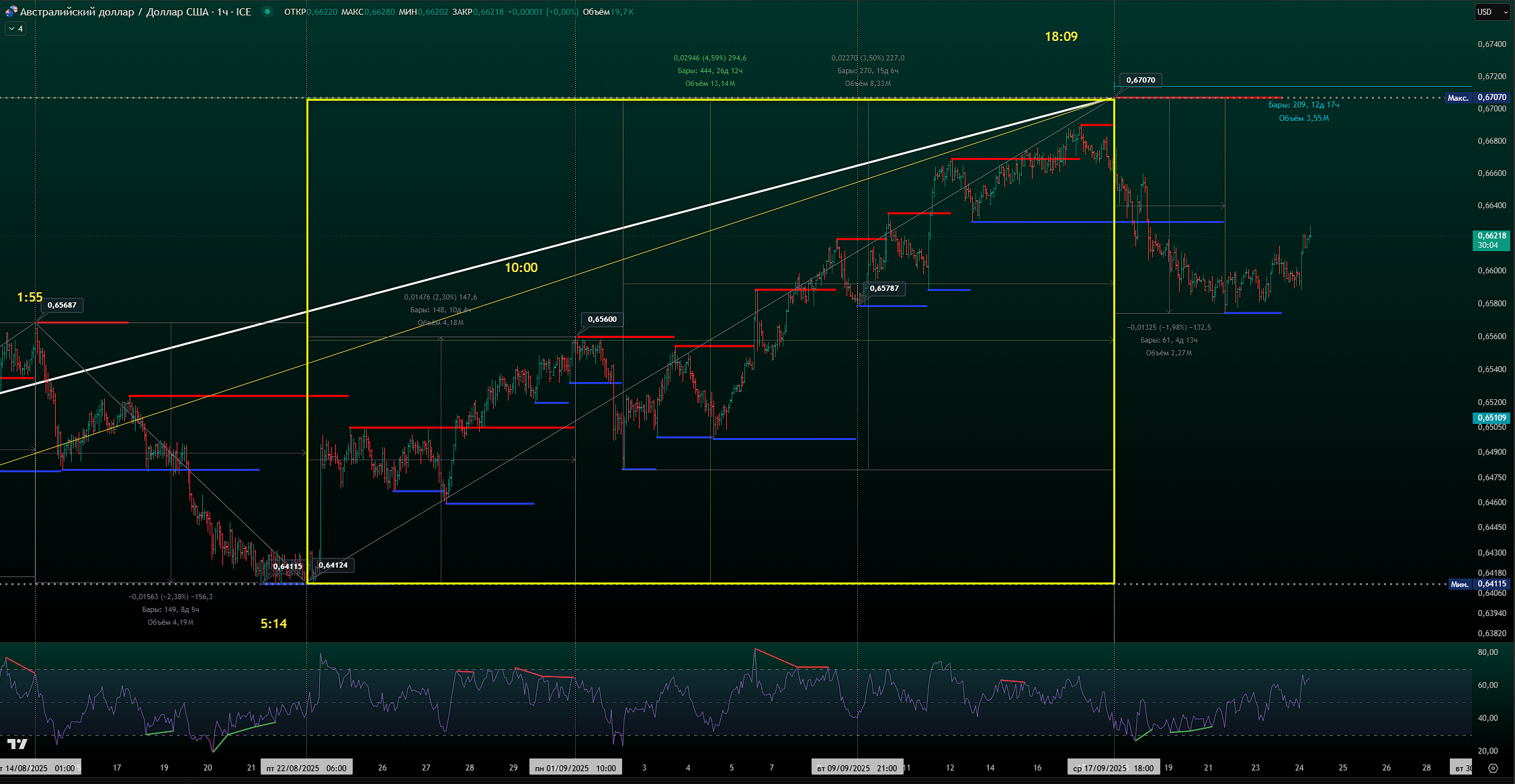Click the 17/09/2025 18:00 time axis marker
Viewport: 1515px width, 784px height.
point(1113,768)
